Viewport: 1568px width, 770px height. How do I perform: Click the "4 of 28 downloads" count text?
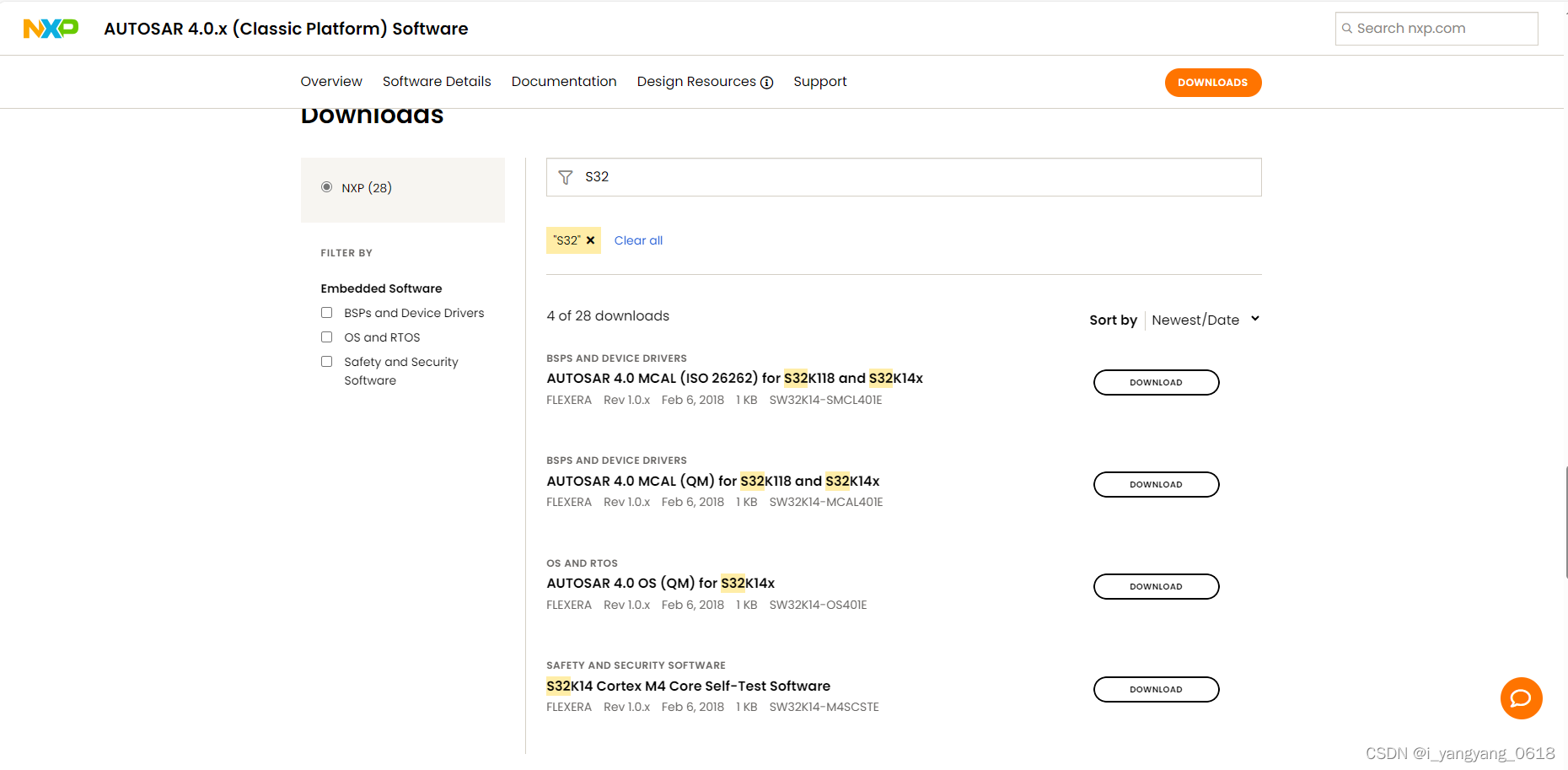(x=608, y=316)
